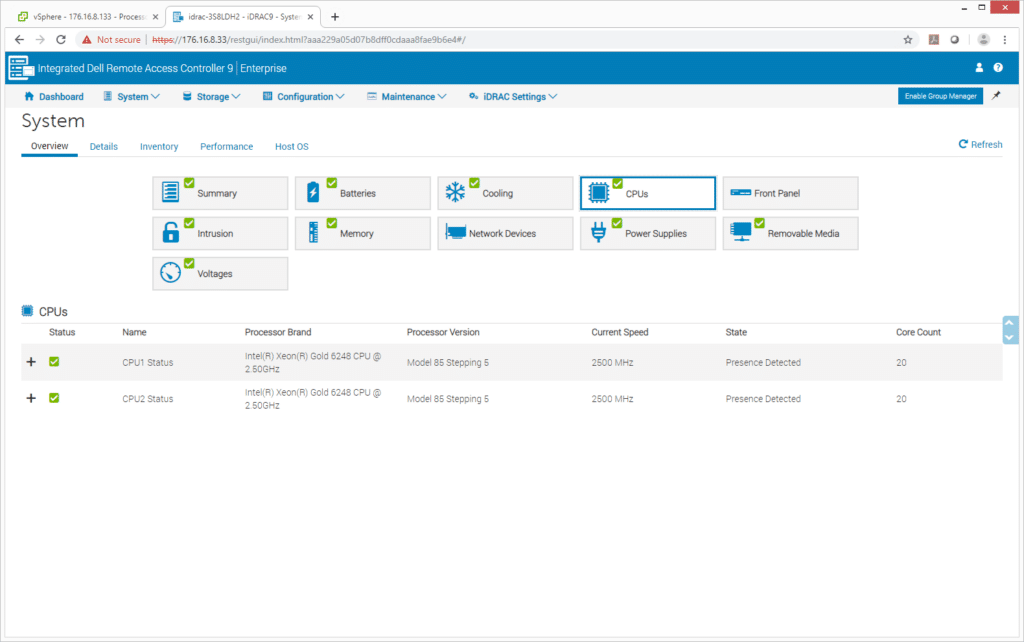Switch to the Details tab
The image size is (1024, 642).
(x=104, y=146)
